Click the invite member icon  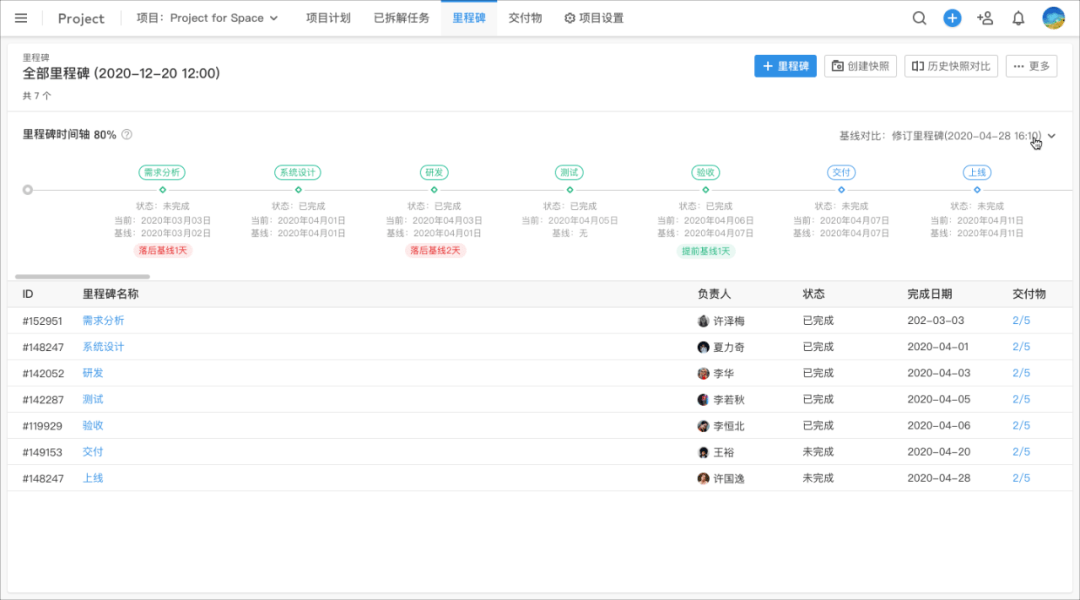coord(984,18)
